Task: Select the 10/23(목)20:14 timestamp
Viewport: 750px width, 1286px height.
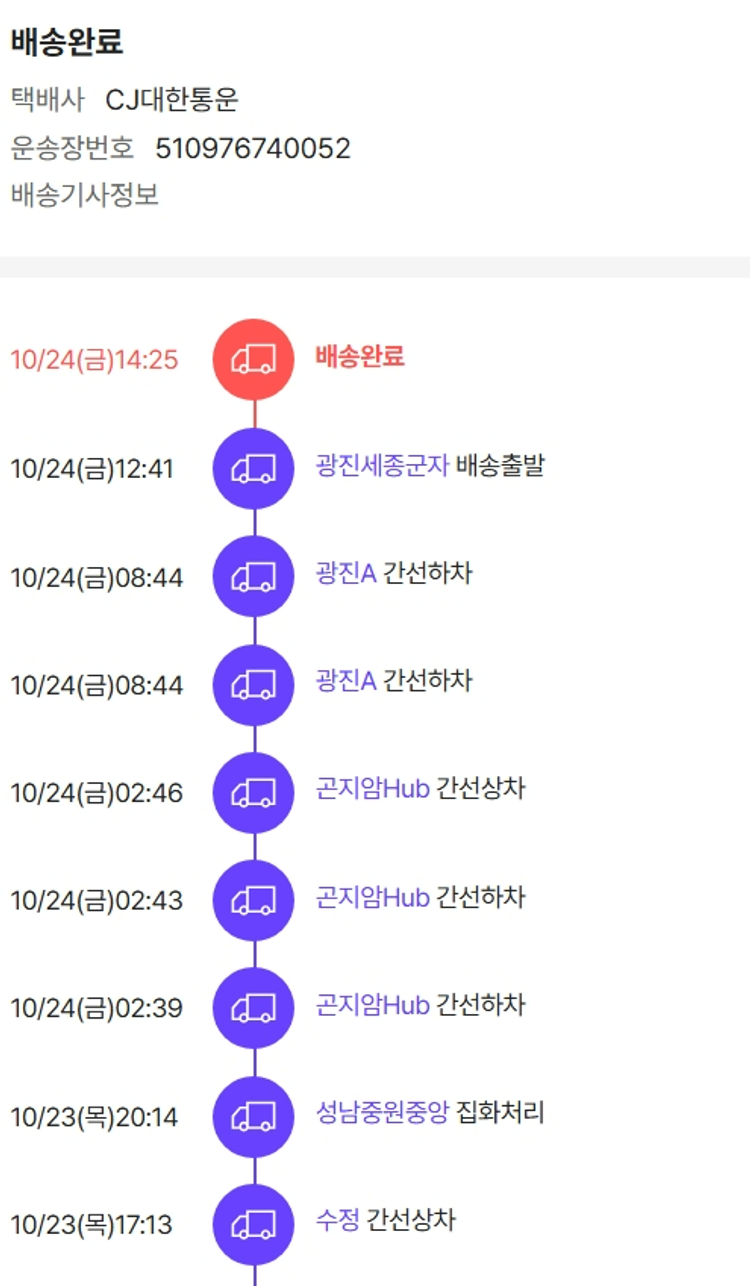Action: point(94,1117)
